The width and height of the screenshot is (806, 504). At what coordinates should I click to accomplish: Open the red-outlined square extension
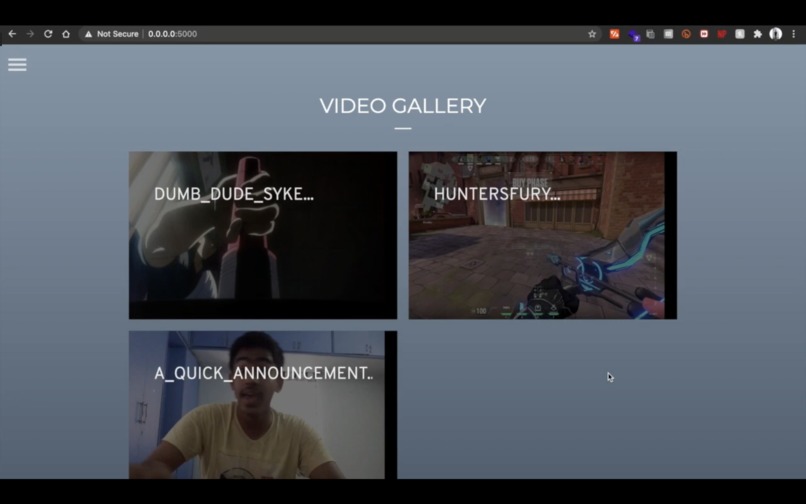pyautogui.click(x=704, y=34)
